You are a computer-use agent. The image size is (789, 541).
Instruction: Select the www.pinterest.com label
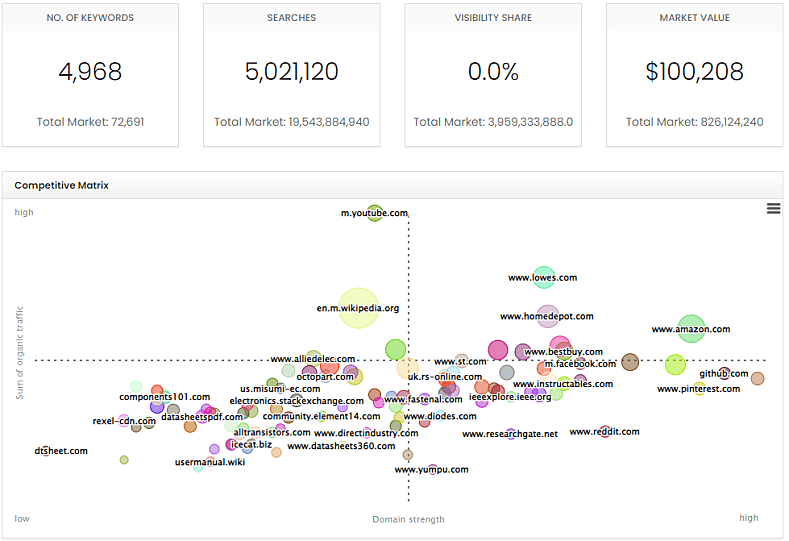[x=698, y=389]
